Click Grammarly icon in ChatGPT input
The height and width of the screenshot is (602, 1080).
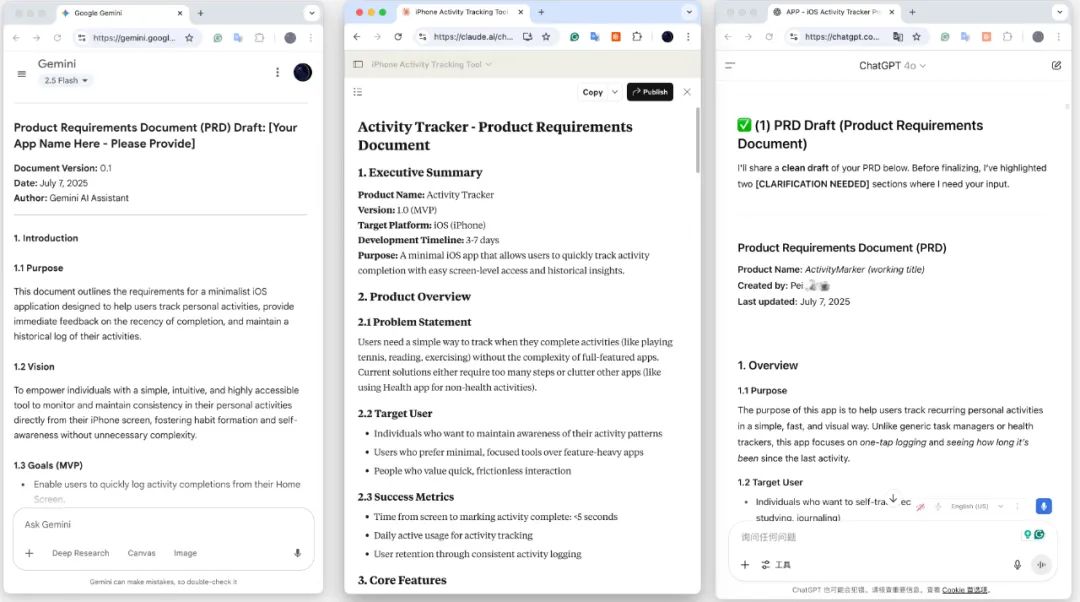pos(1039,534)
